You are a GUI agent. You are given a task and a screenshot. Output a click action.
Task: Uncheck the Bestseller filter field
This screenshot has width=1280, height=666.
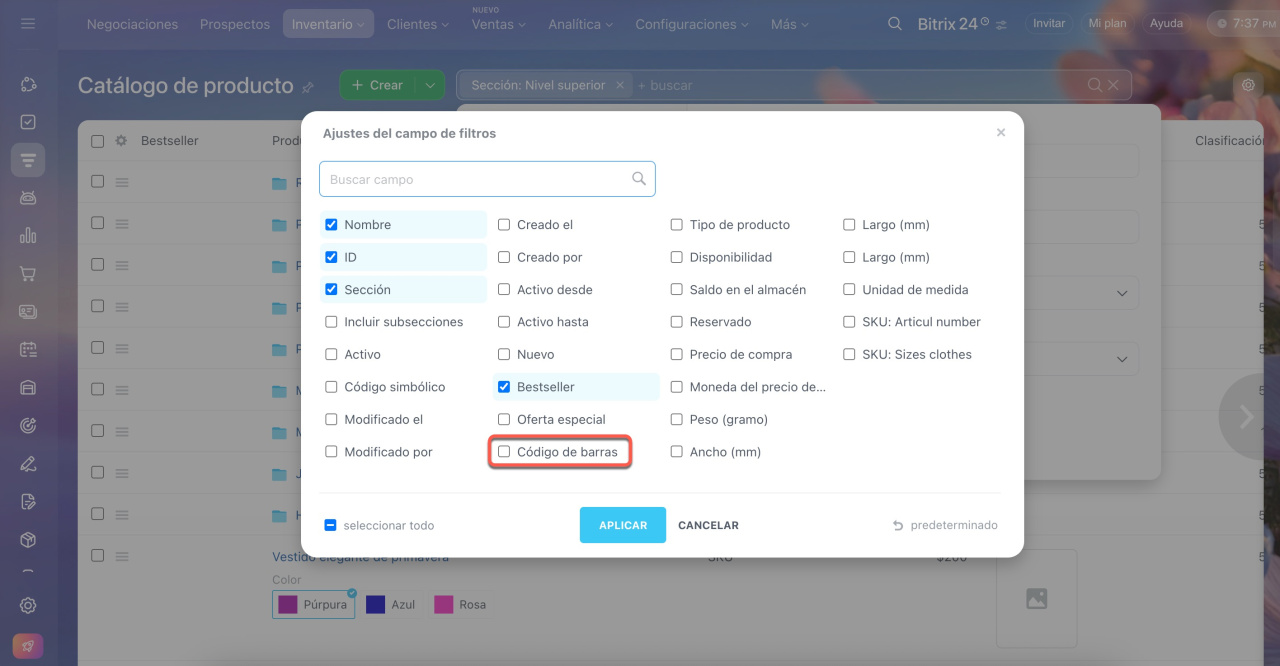click(x=504, y=387)
